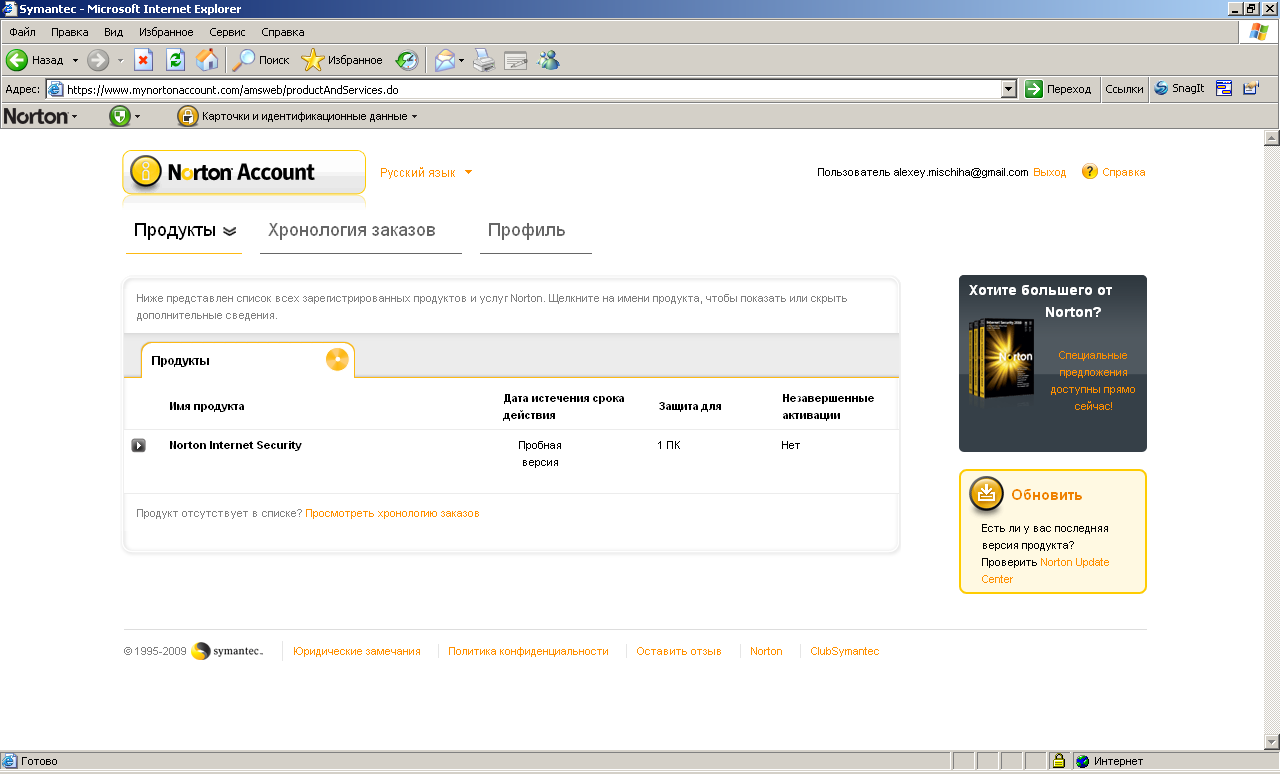
Task: Open the History toolbar icon
Action: point(406,60)
